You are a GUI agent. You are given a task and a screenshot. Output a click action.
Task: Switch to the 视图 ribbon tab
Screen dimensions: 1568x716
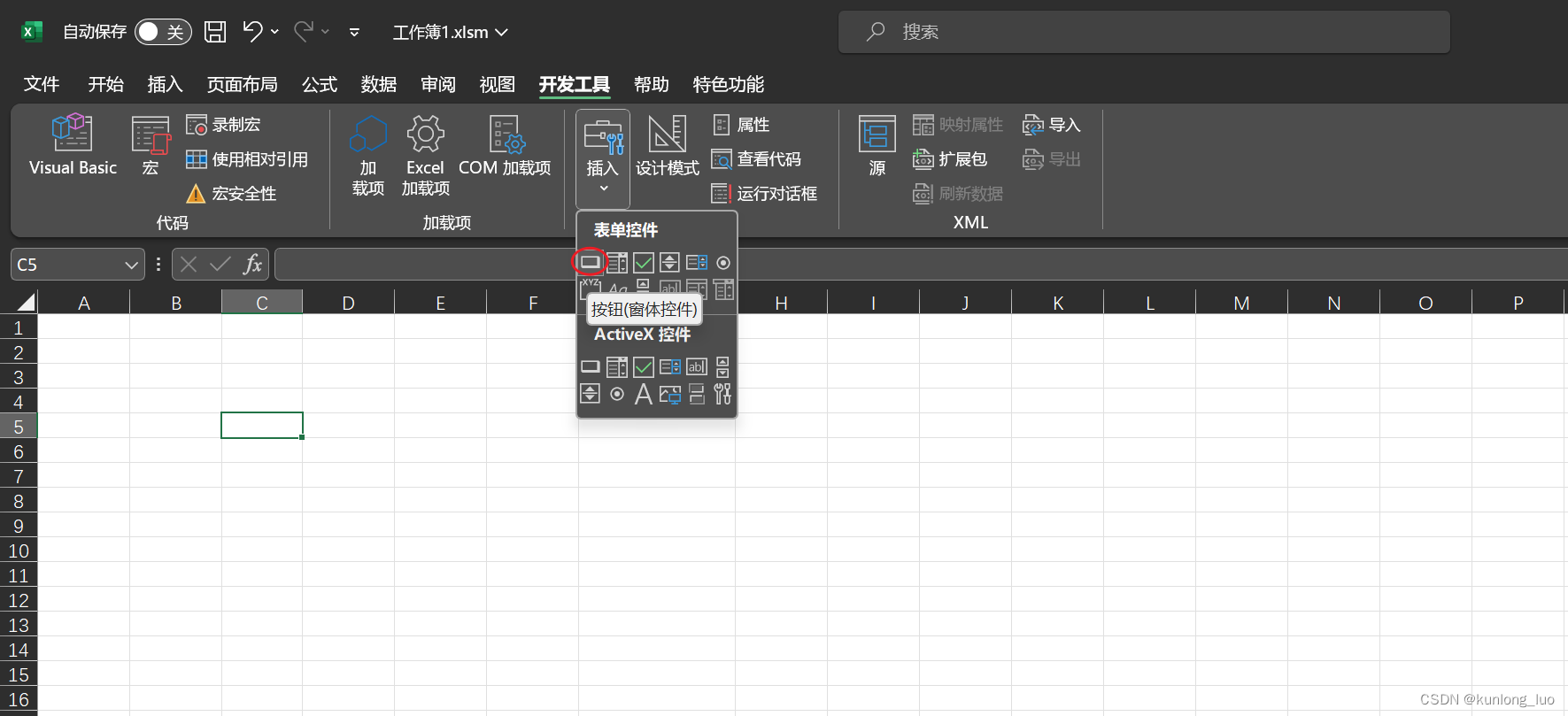coord(498,84)
